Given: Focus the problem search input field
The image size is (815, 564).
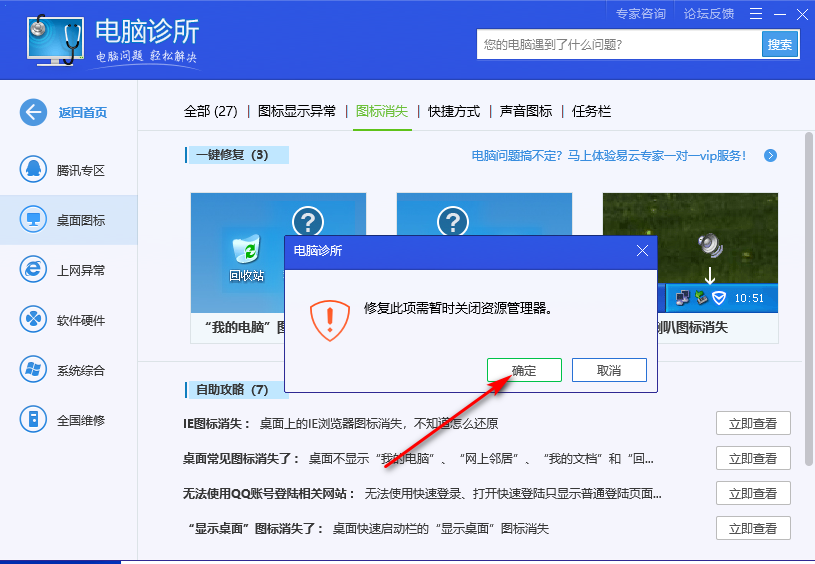Looking at the screenshot, I should coord(618,44).
